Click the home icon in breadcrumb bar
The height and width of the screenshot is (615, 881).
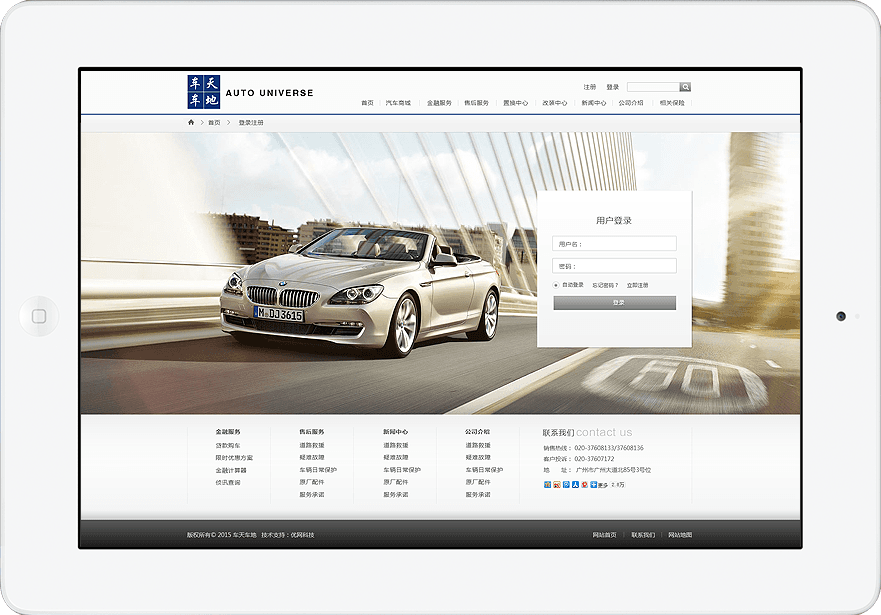pos(191,122)
